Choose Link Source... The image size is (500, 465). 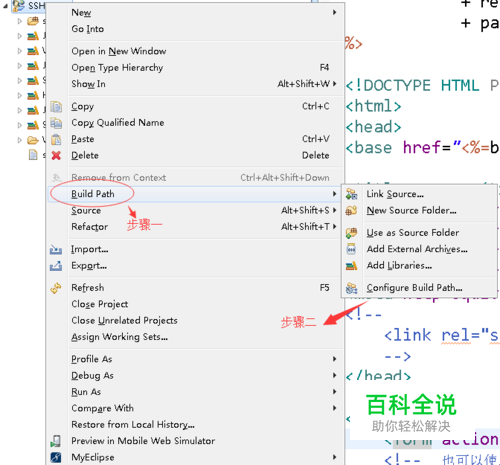click(x=419, y=194)
